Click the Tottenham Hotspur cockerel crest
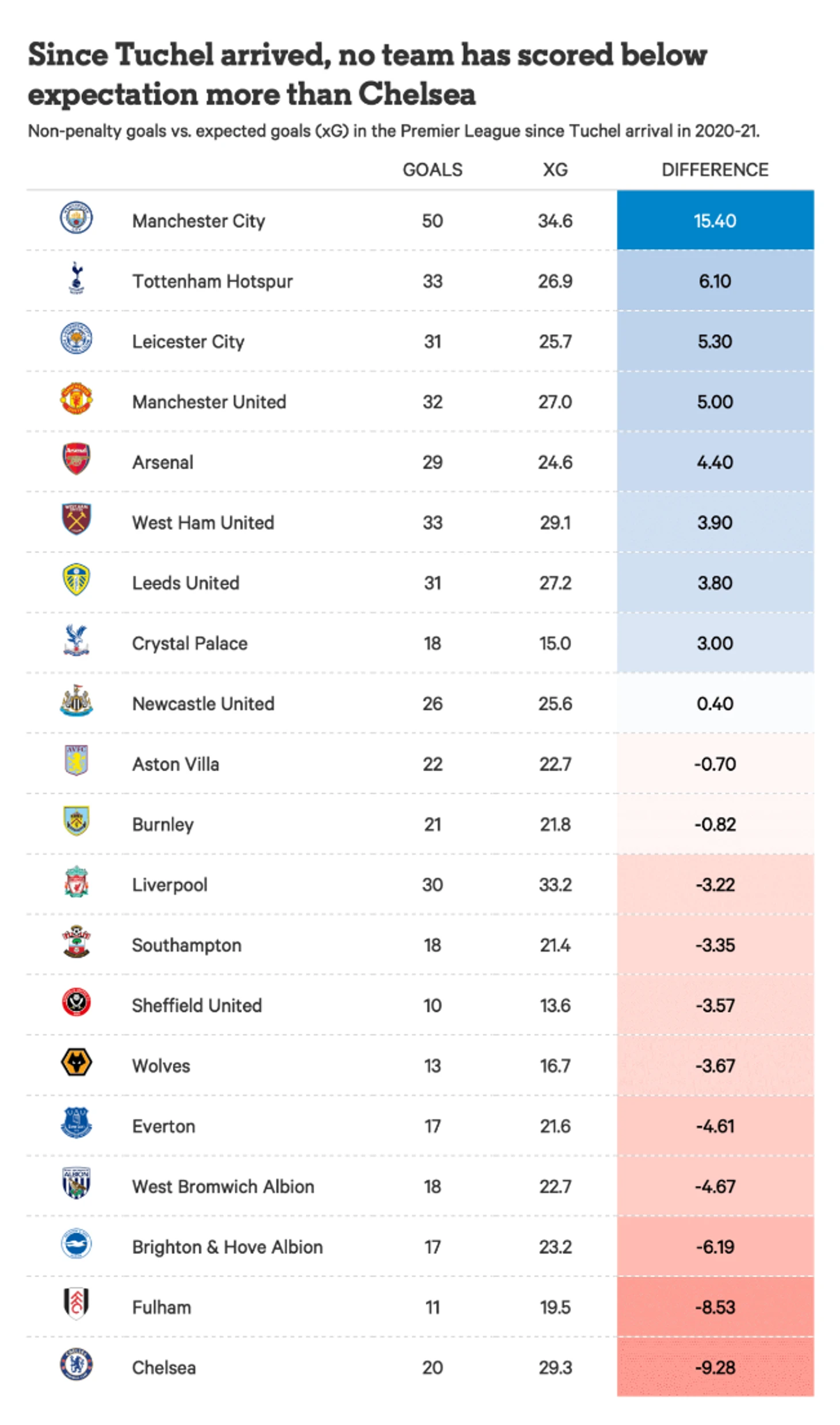 [x=77, y=278]
